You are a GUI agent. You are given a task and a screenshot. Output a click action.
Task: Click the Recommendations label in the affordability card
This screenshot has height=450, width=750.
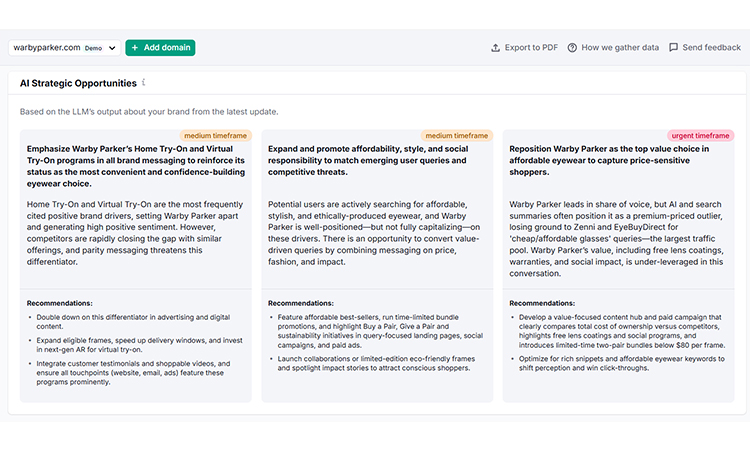301,303
